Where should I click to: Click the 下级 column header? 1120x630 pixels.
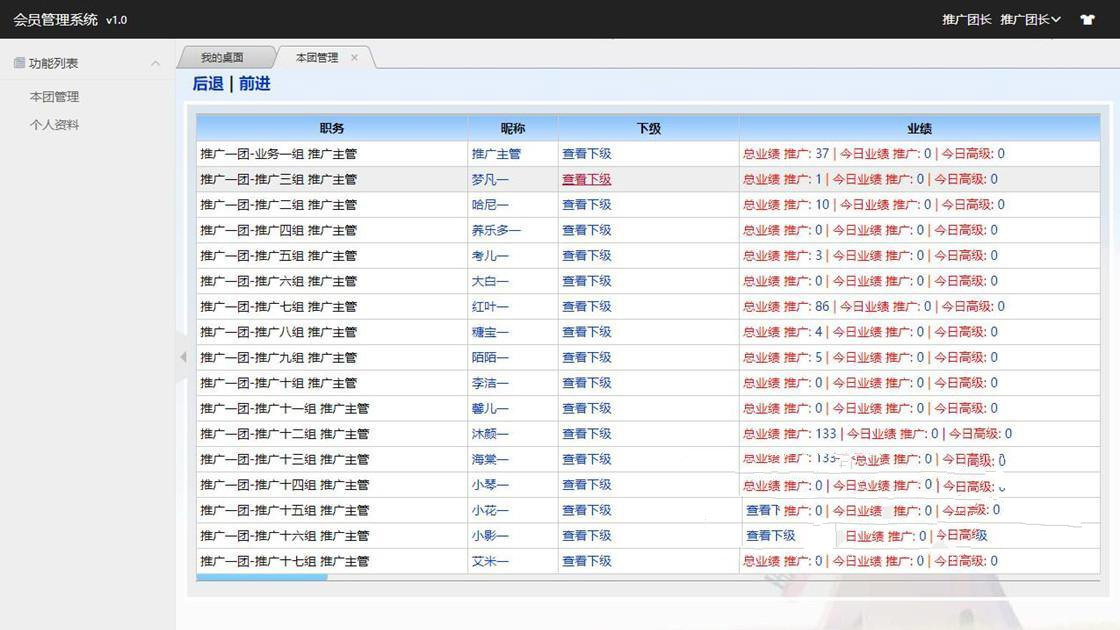click(x=649, y=128)
